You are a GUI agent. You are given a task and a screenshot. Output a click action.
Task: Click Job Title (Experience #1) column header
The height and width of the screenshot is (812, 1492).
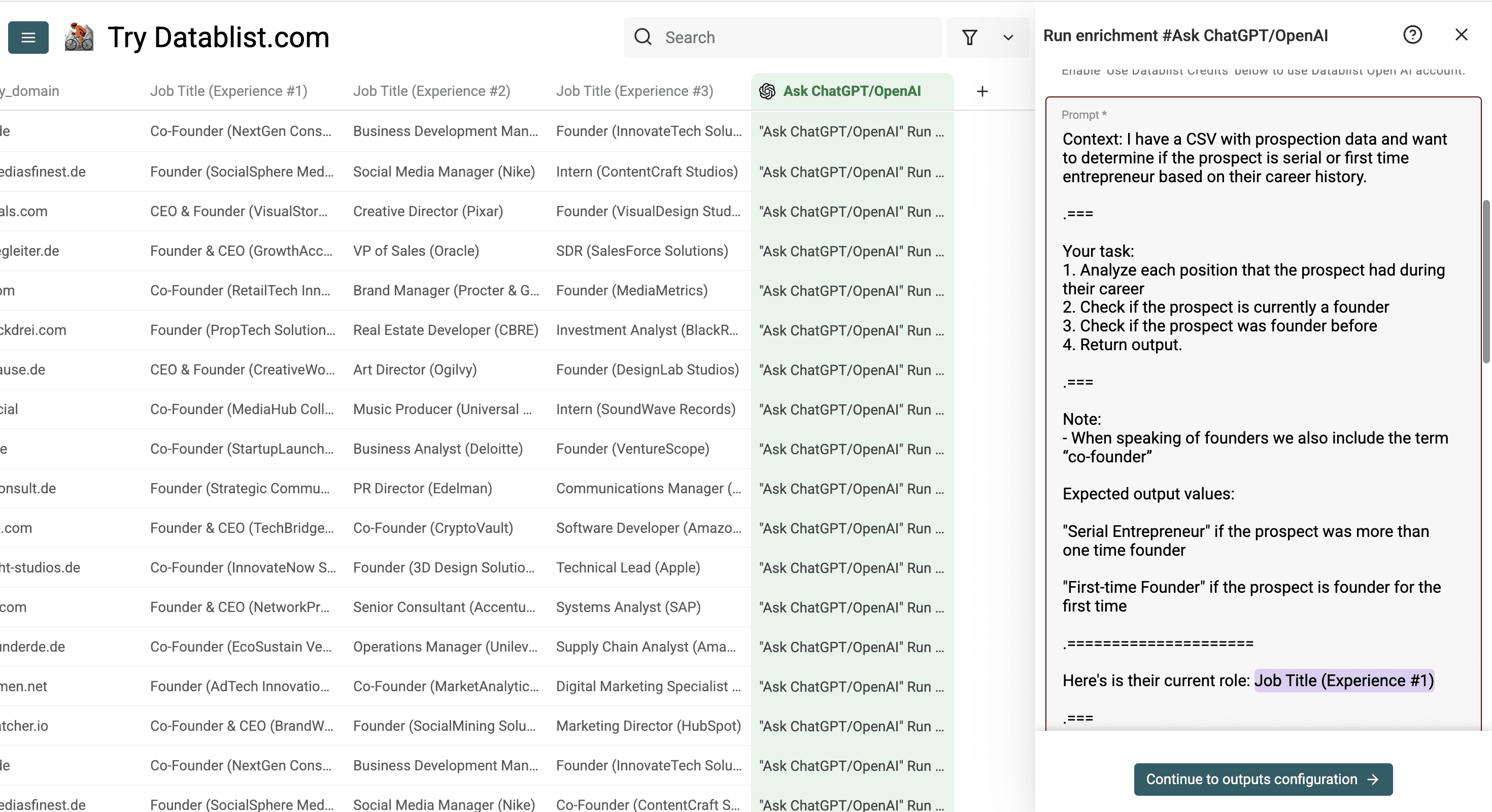point(229,91)
